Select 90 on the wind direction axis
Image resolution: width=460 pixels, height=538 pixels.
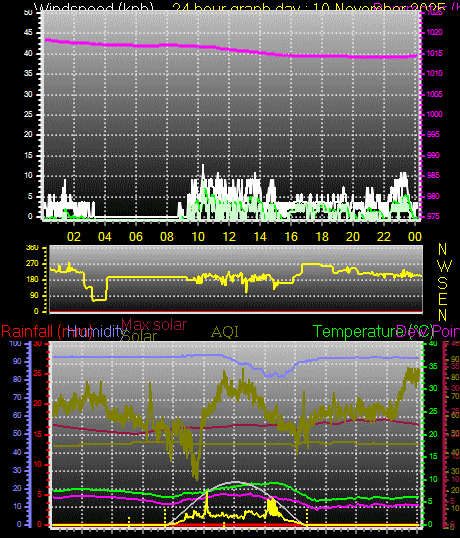point(34,296)
